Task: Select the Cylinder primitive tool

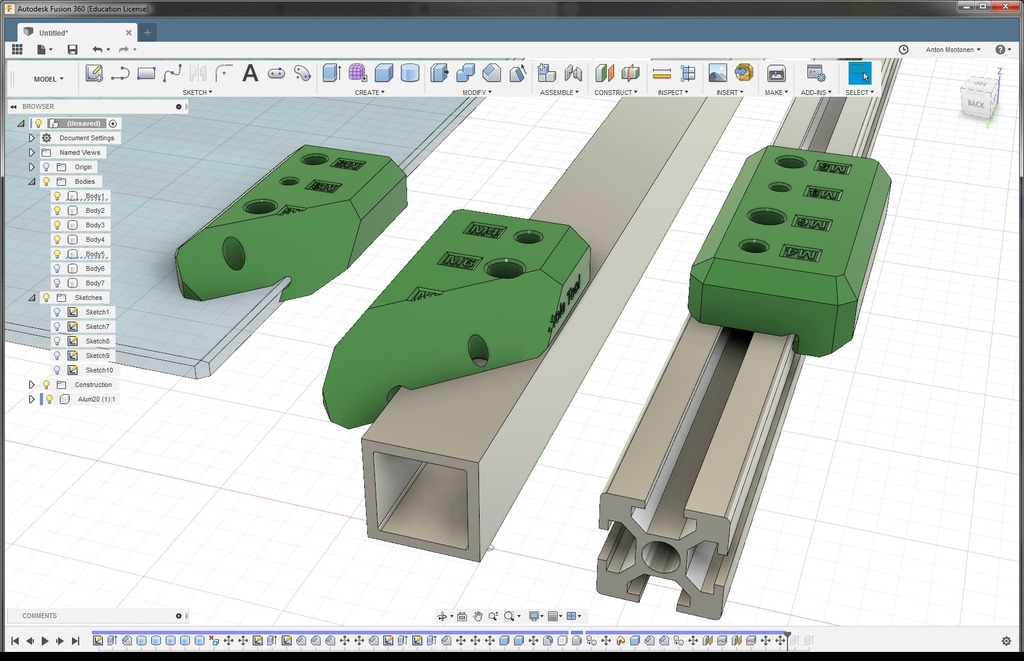Action: point(410,73)
